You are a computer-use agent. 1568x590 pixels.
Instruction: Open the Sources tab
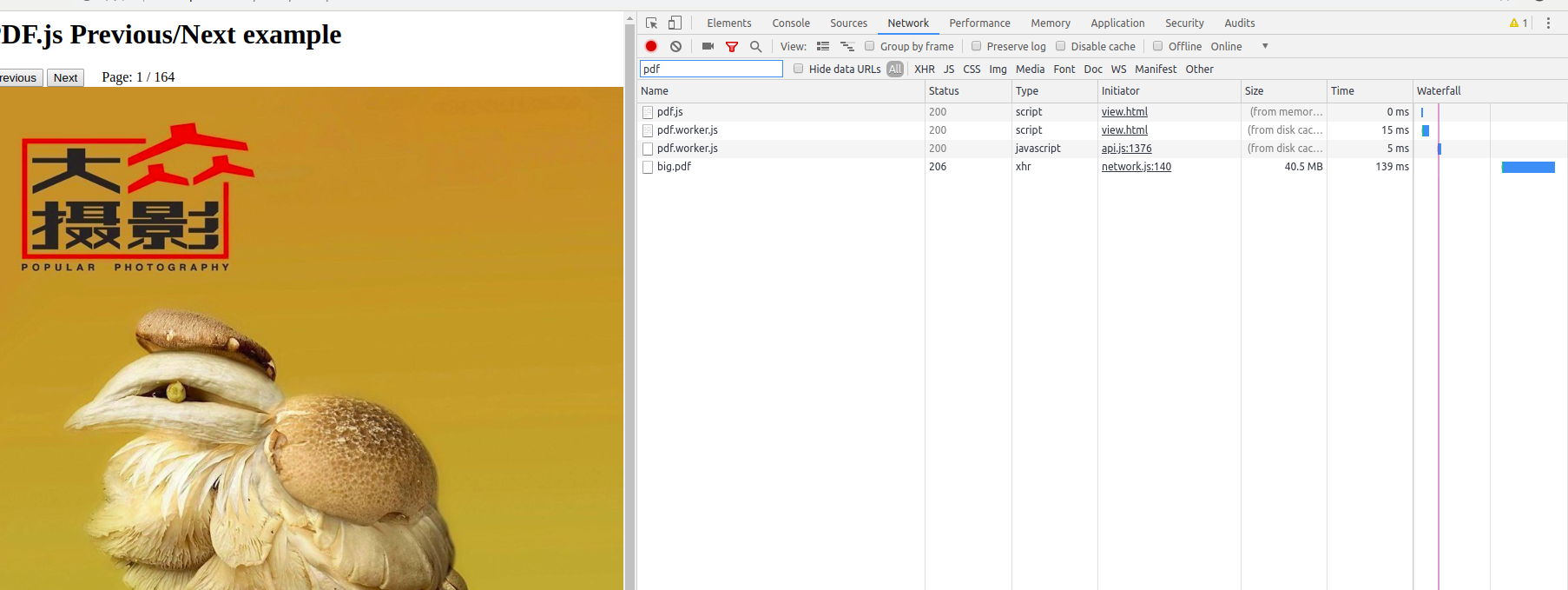tap(848, 23)
